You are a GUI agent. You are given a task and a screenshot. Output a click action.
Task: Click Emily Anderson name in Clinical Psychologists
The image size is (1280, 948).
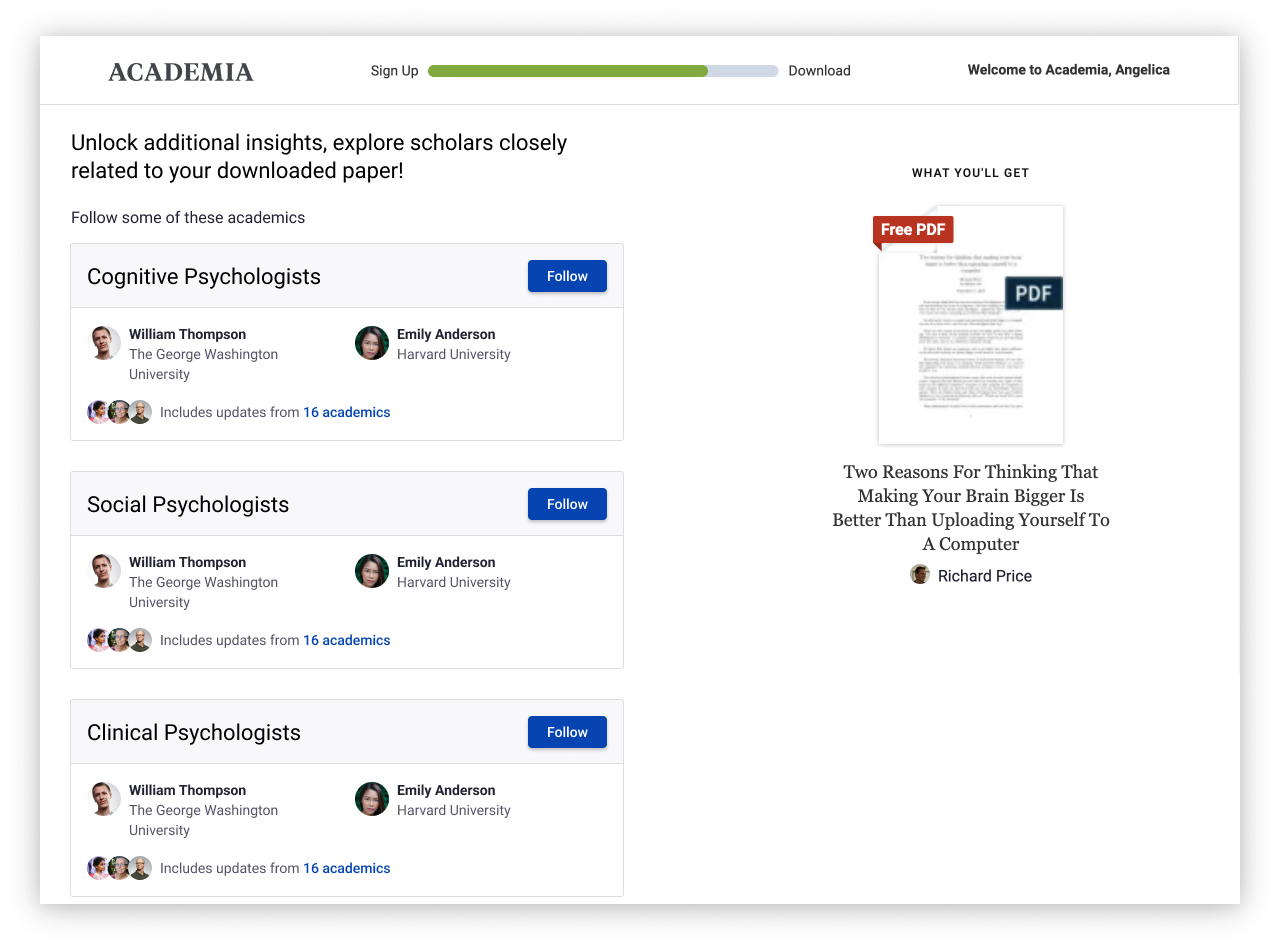(446, 790)
